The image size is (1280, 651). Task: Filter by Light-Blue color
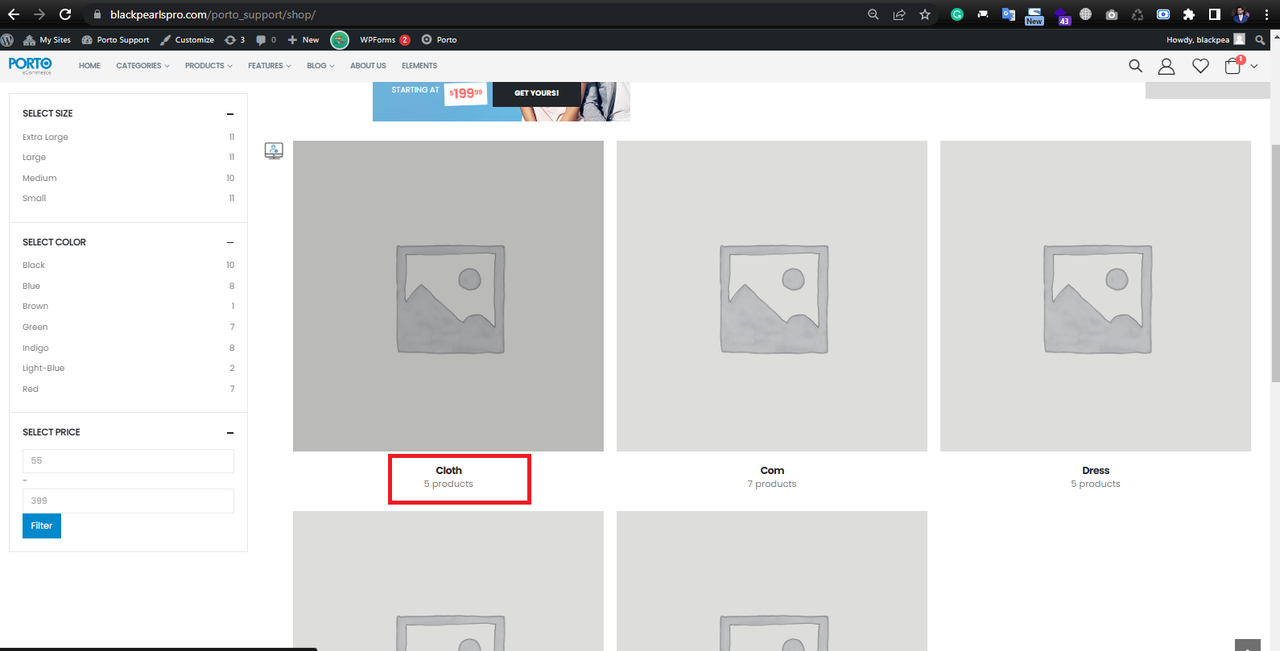pyautogui.click(x=44, y=368)
